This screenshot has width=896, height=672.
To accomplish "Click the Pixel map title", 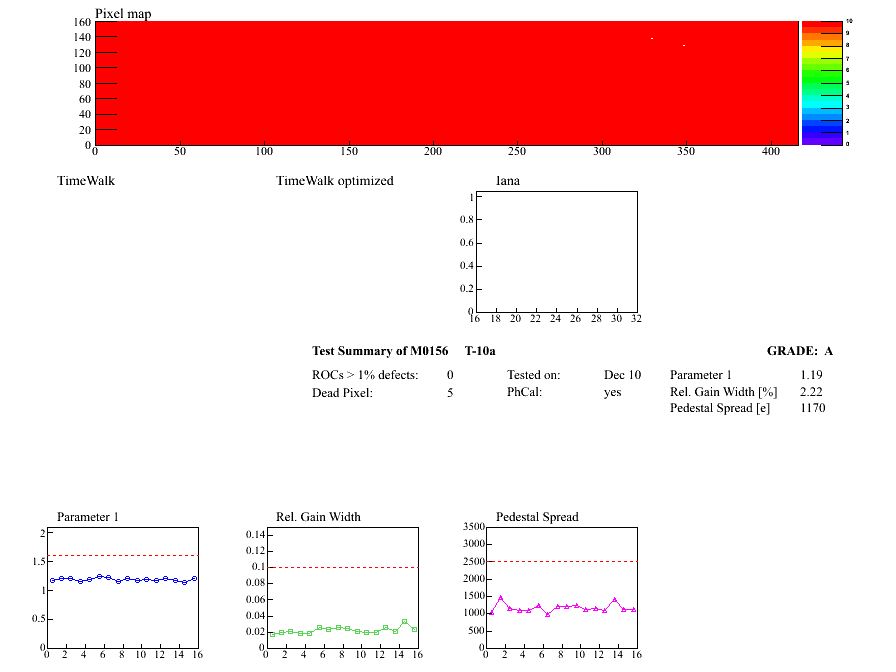I will [123, 14].
